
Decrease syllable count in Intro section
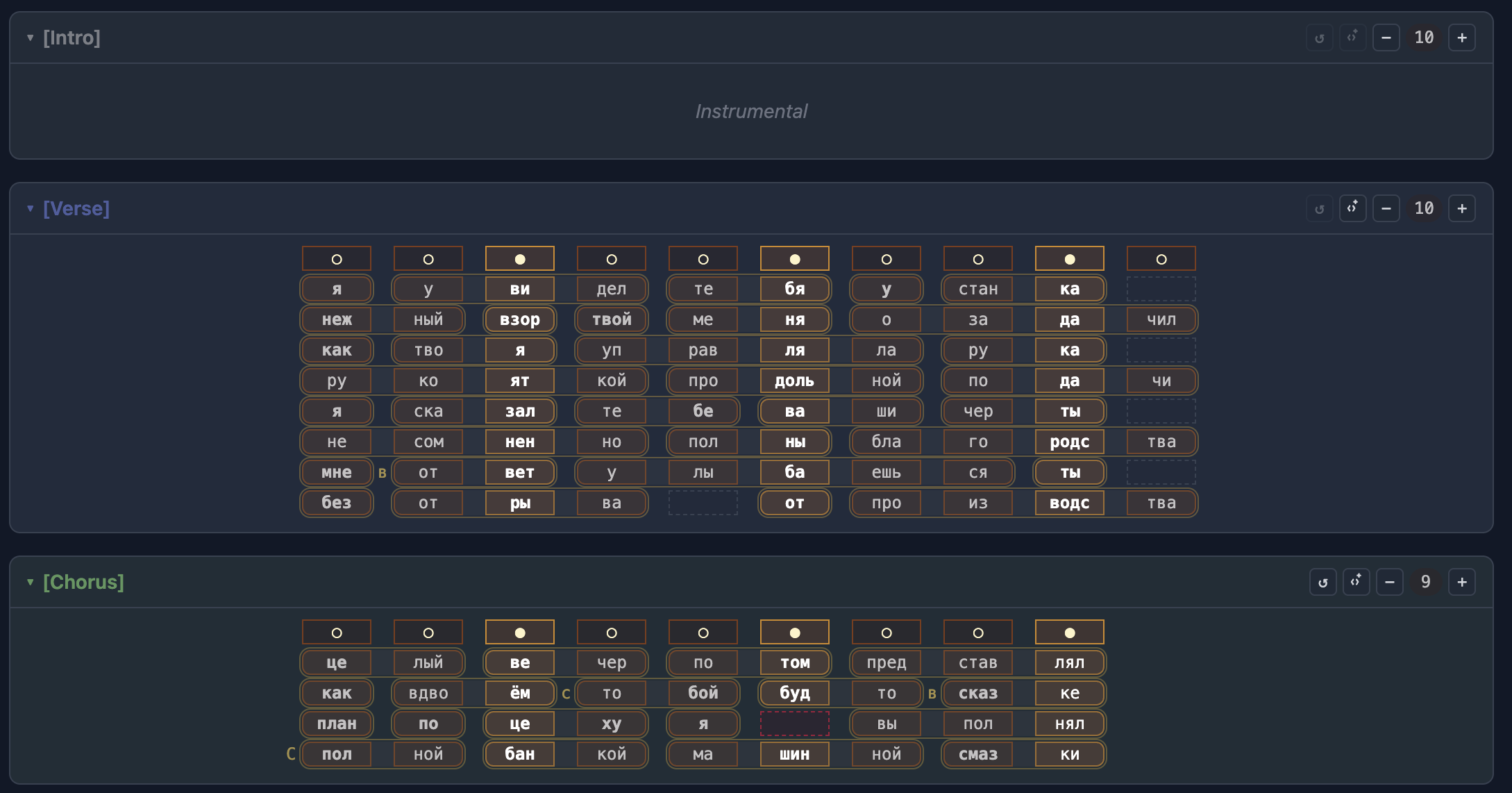(1386, 37)
